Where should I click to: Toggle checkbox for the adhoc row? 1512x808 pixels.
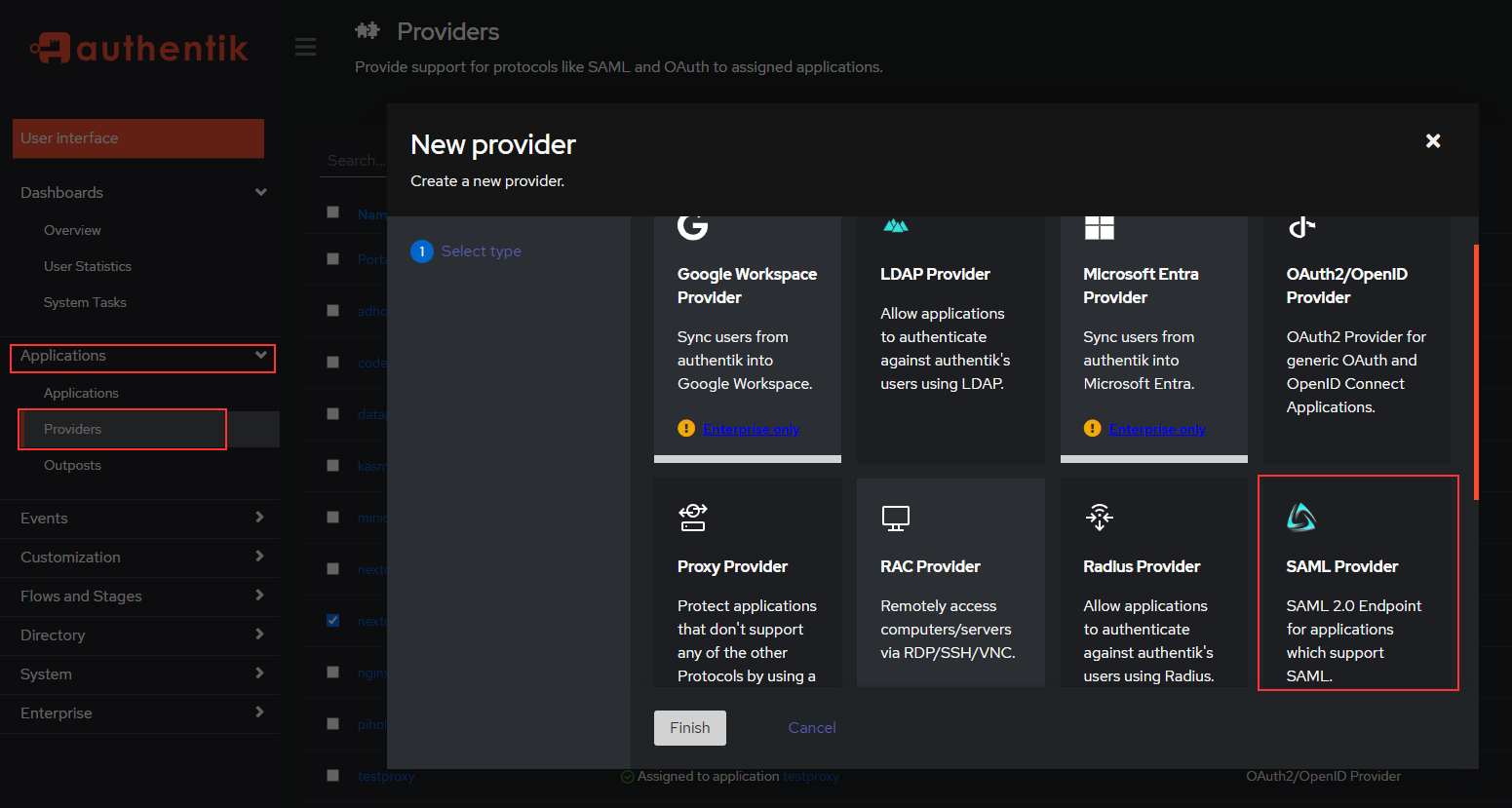coord(333,311)
